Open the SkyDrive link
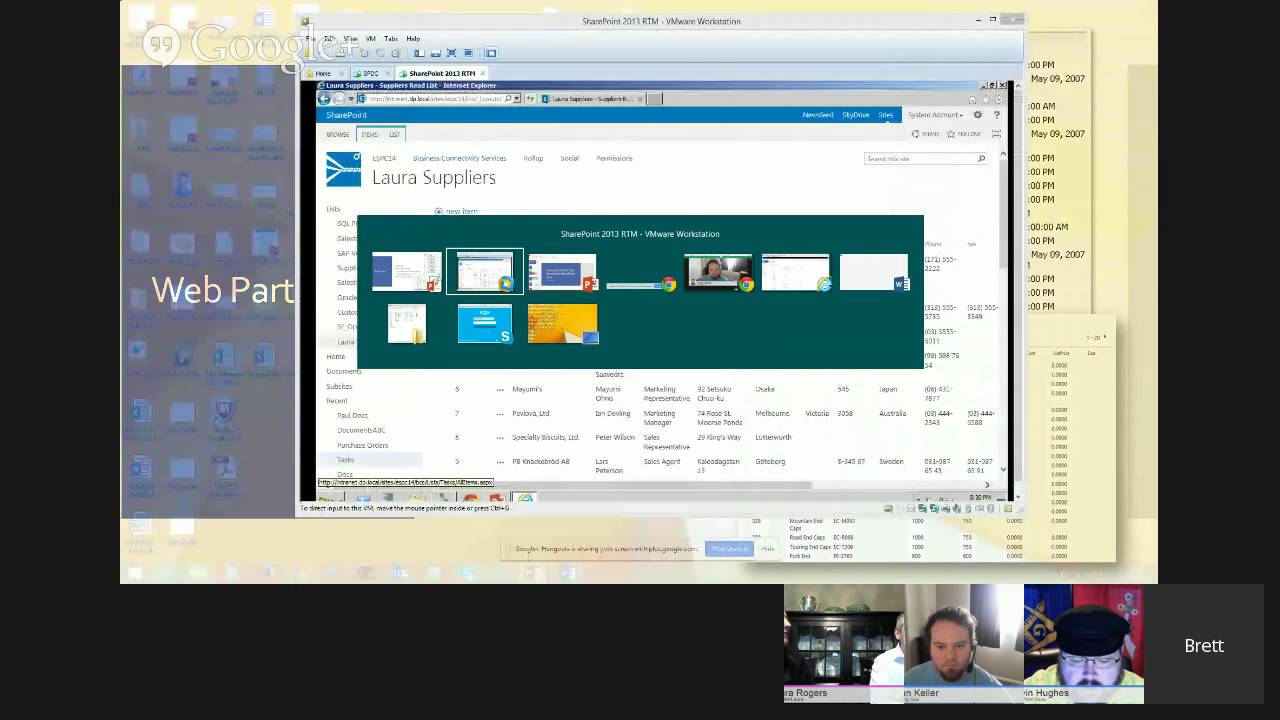 (x=855, y=115)
